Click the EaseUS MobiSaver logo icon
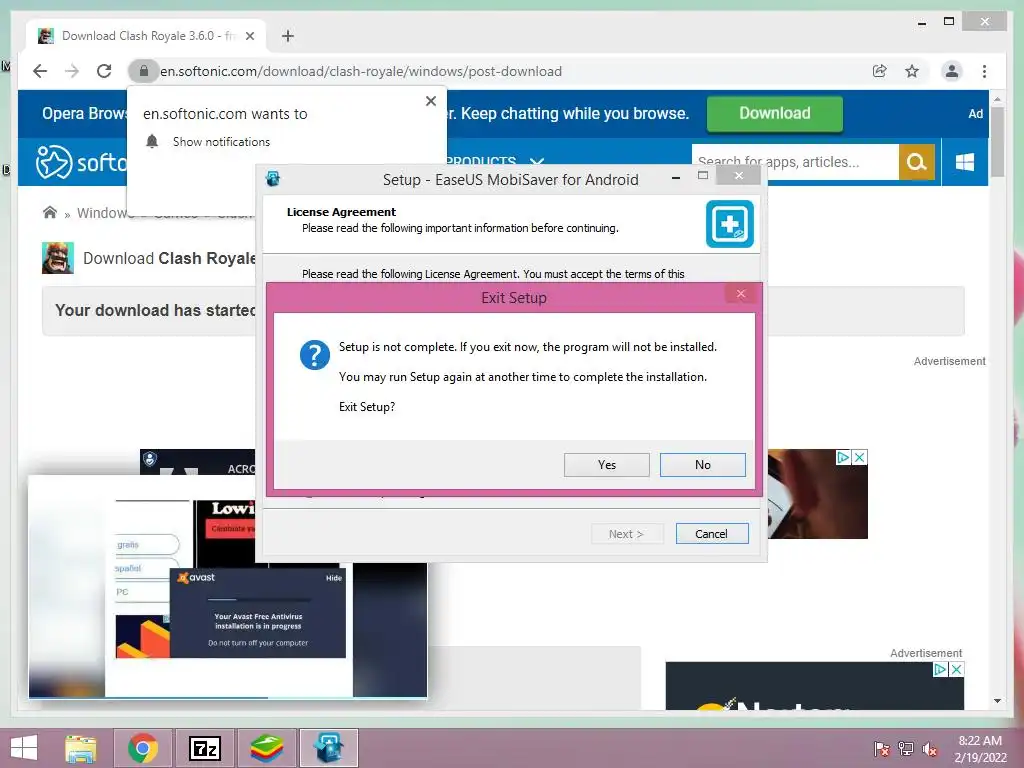This screenshot has height=768, width=1024. pyautogui.click(x=729, y=224)
